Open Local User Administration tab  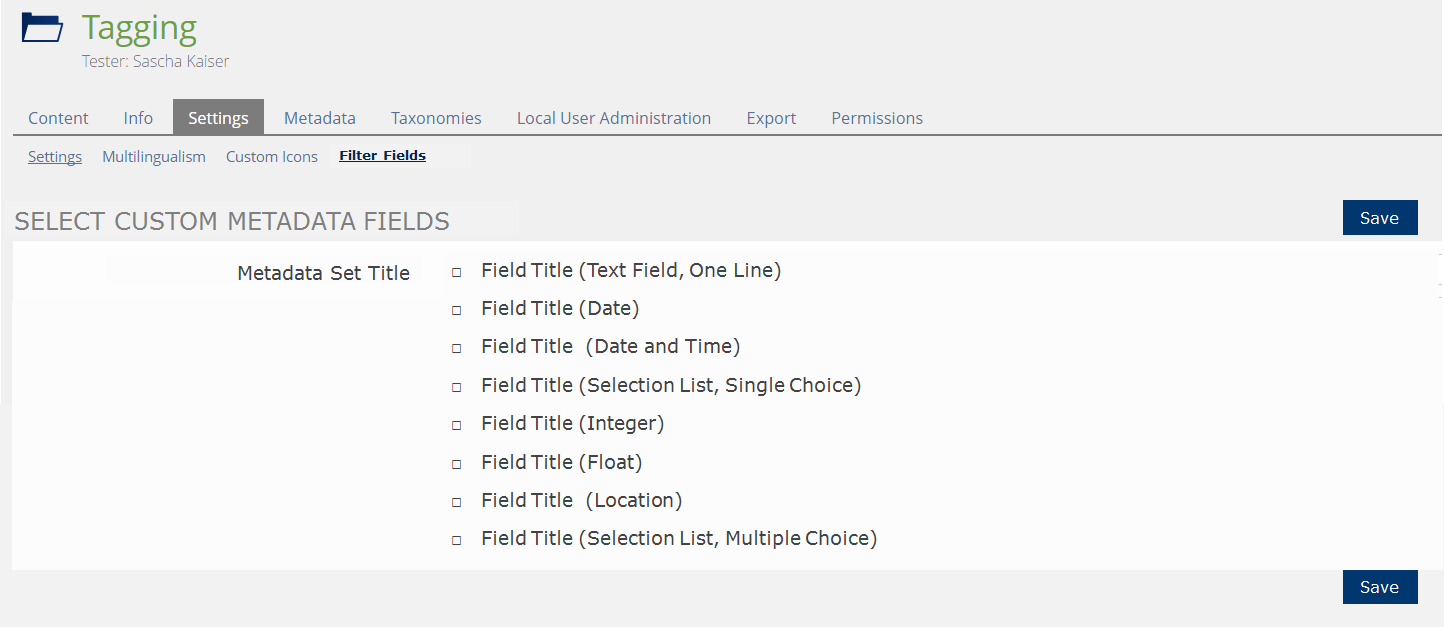pyautogui.click(x=614, y=118)
